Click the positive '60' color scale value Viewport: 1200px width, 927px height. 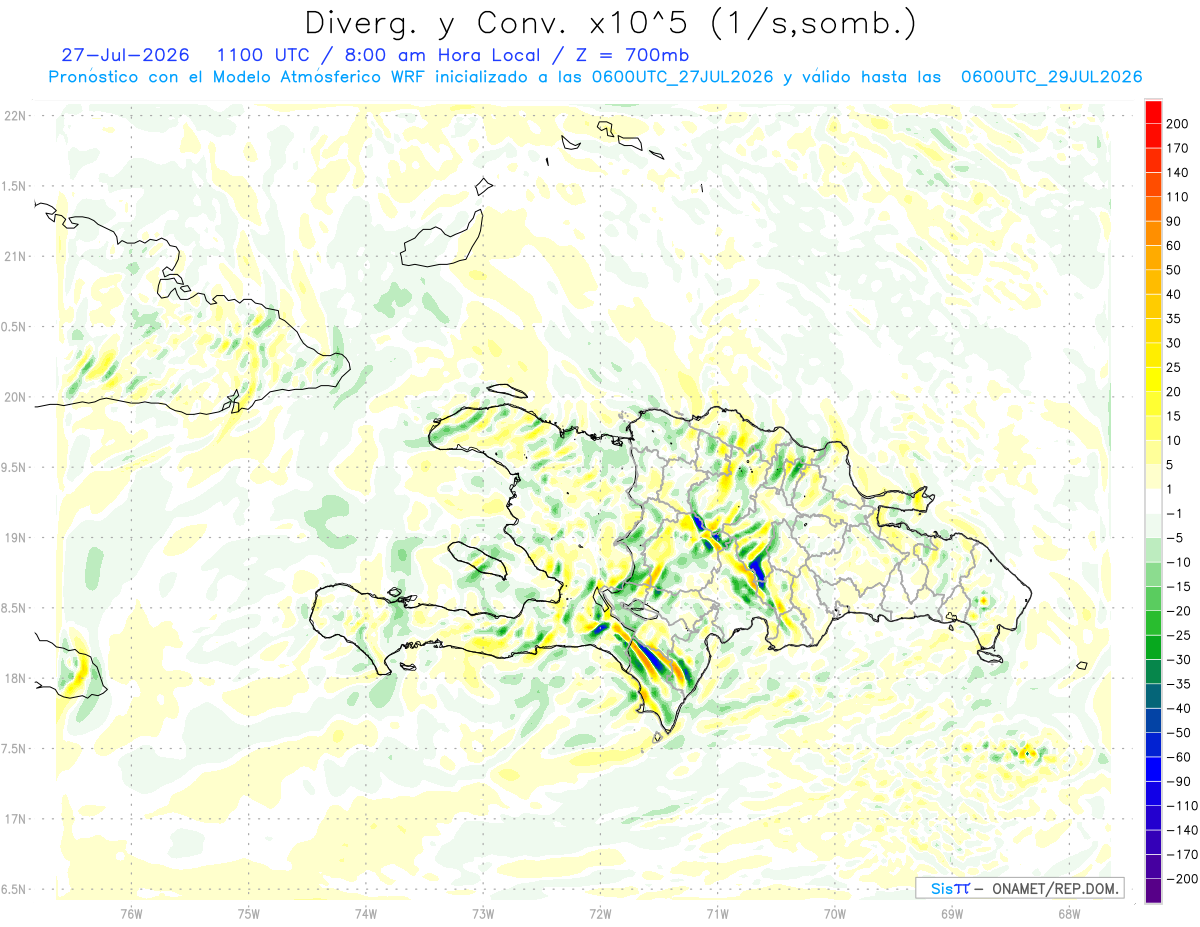tap(1174, 245)
